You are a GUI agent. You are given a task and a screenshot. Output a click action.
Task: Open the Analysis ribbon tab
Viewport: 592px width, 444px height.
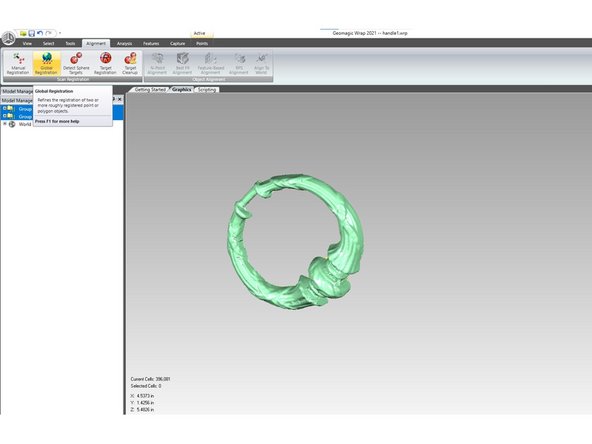[124, 43]
